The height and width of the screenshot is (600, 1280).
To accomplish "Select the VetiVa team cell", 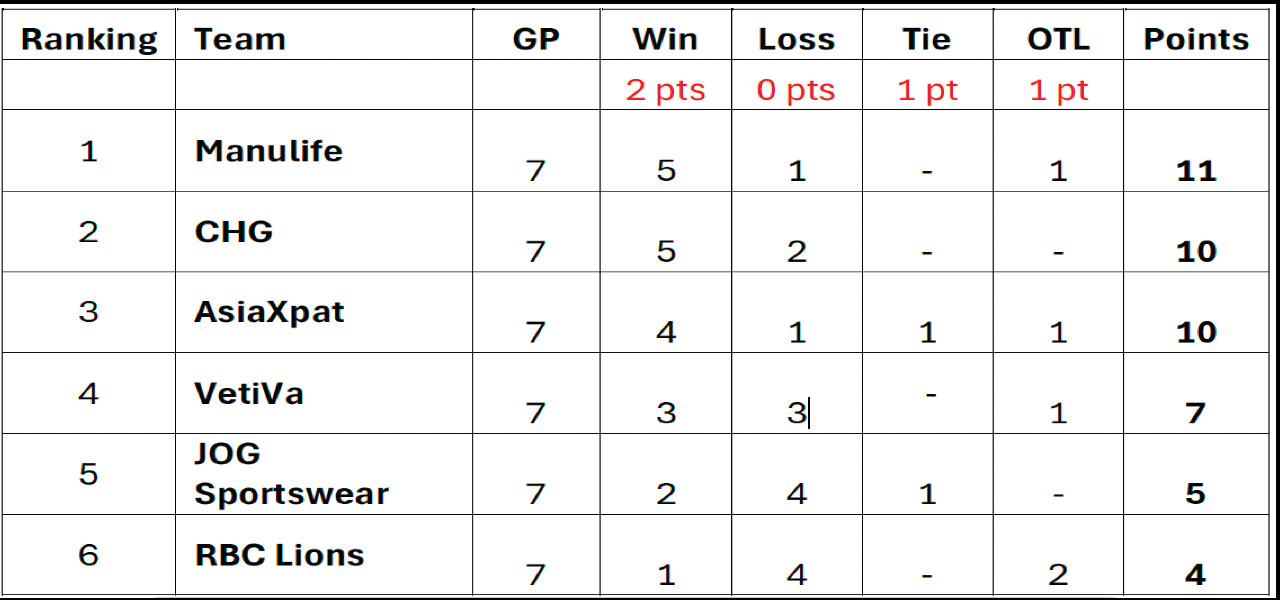I will pyautogui.click(x=249, y=393).
